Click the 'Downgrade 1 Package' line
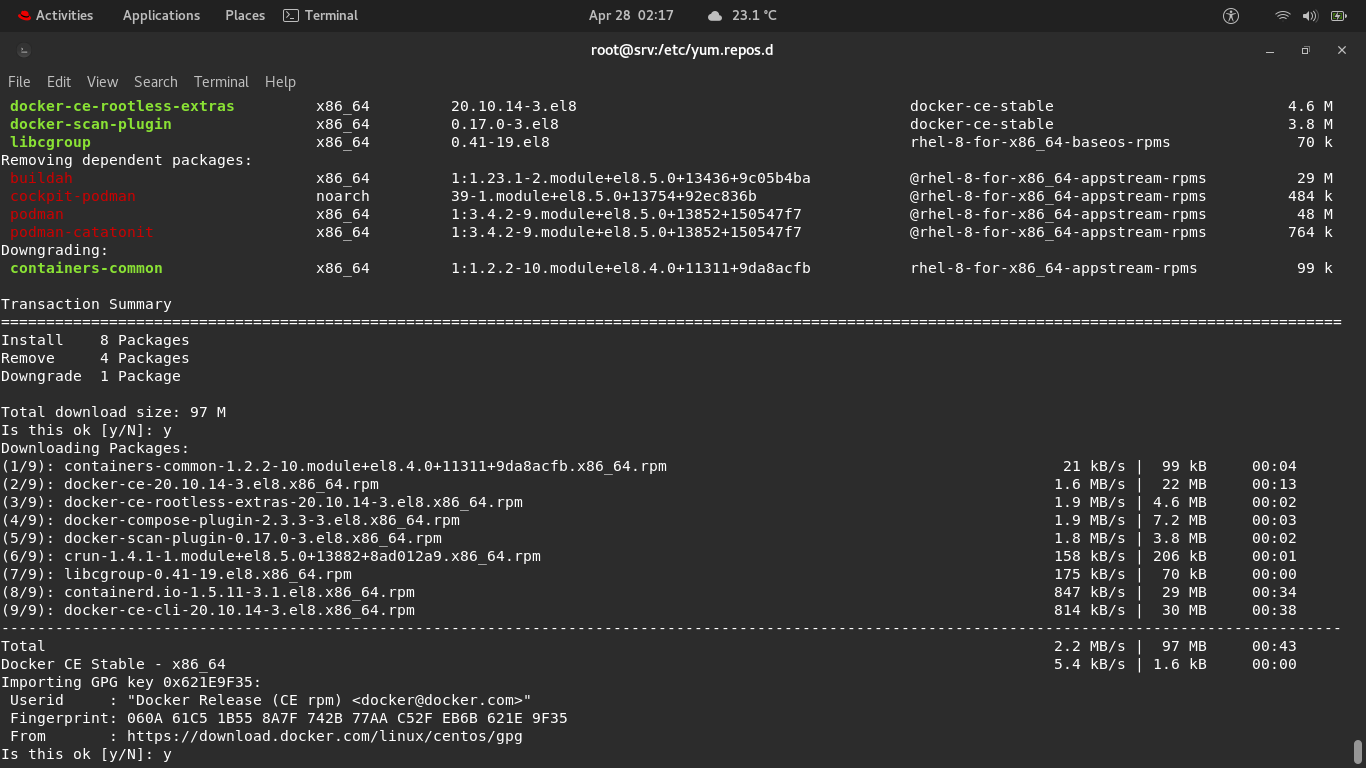The width and height of the screenshot is (1366, 768). [x=91, y=376]
